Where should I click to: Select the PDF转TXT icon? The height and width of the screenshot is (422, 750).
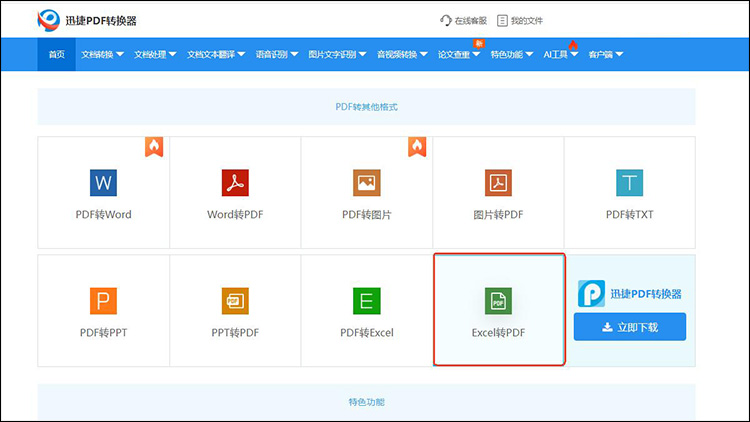[x=630, y=183]
